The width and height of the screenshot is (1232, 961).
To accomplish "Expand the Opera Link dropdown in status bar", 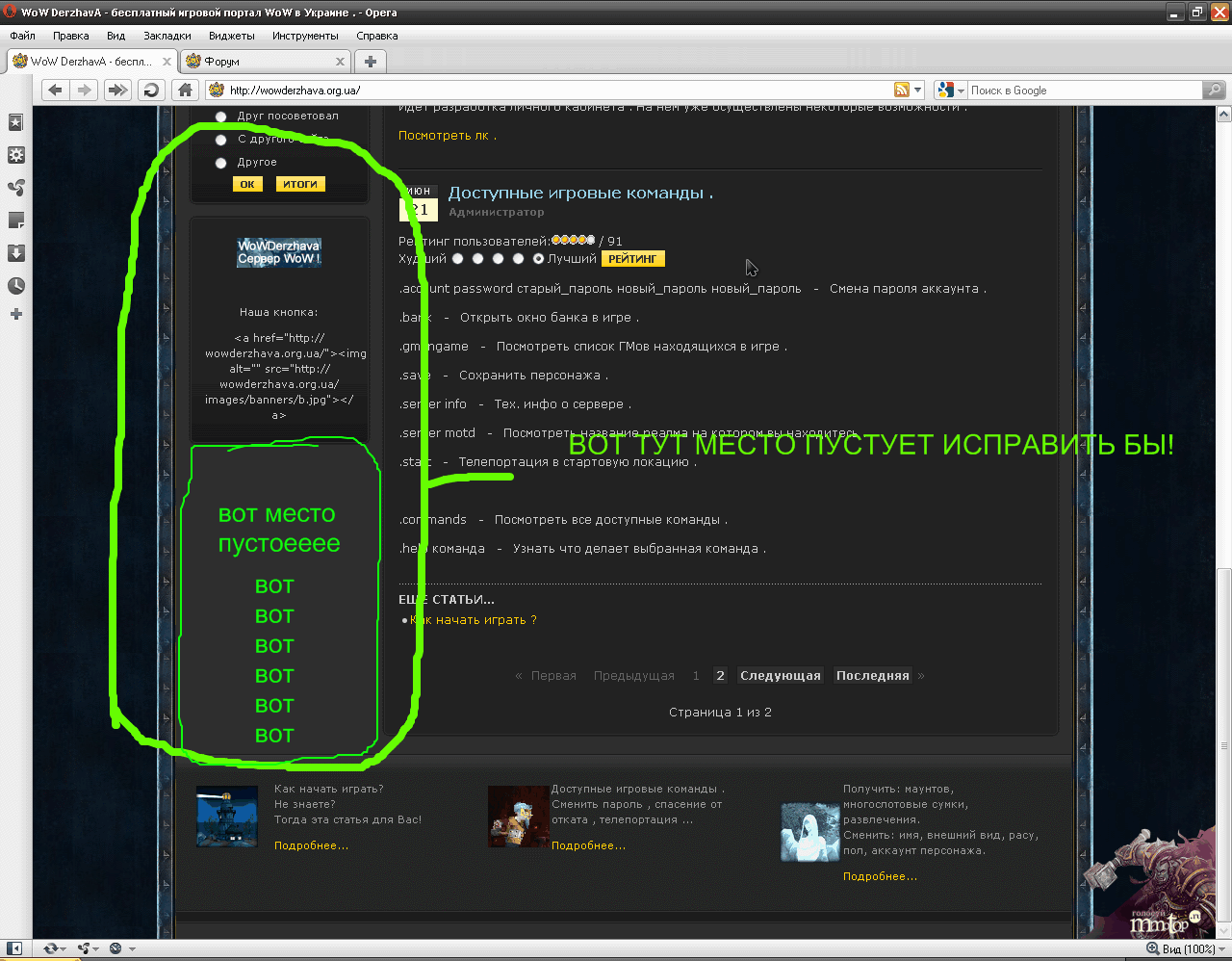I will [x=64, y=949].
